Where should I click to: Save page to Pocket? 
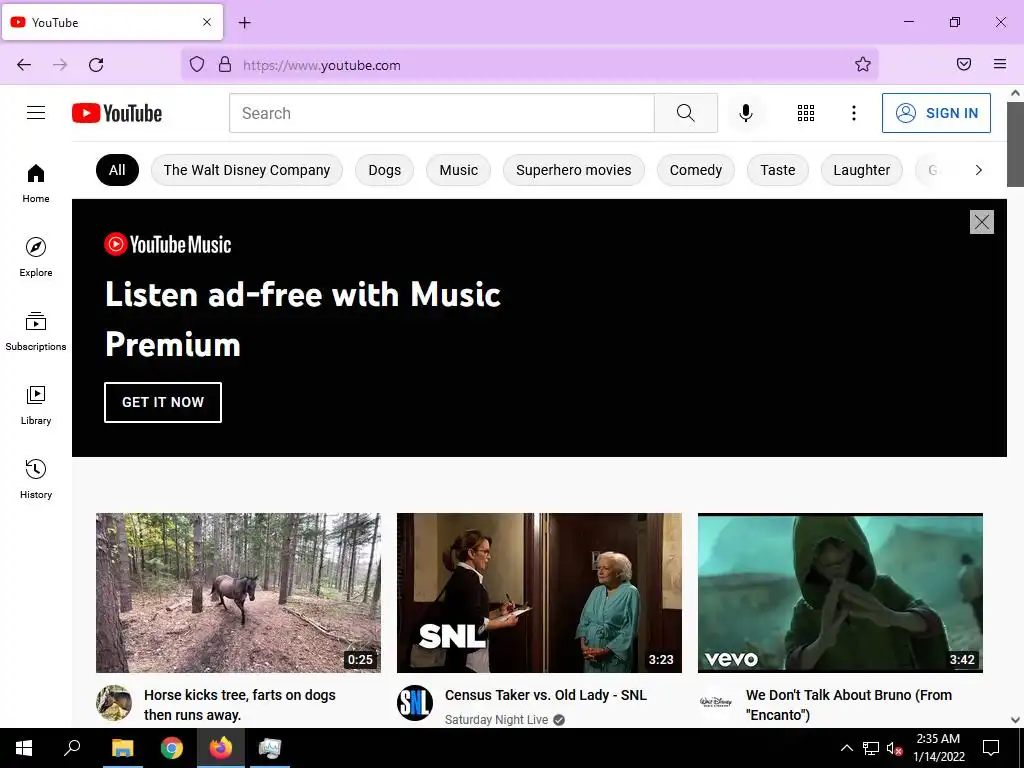(964, 64)
